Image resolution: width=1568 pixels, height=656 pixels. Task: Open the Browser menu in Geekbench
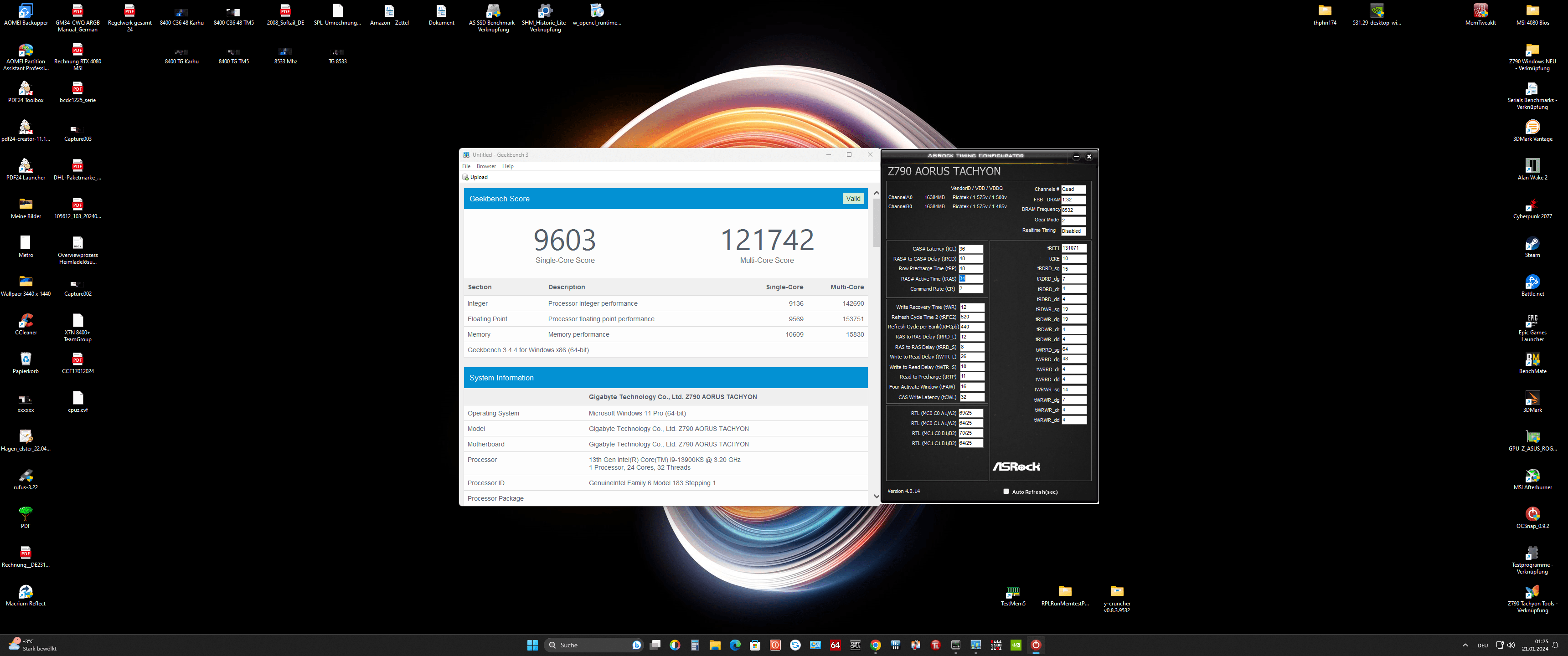[486, 166]
